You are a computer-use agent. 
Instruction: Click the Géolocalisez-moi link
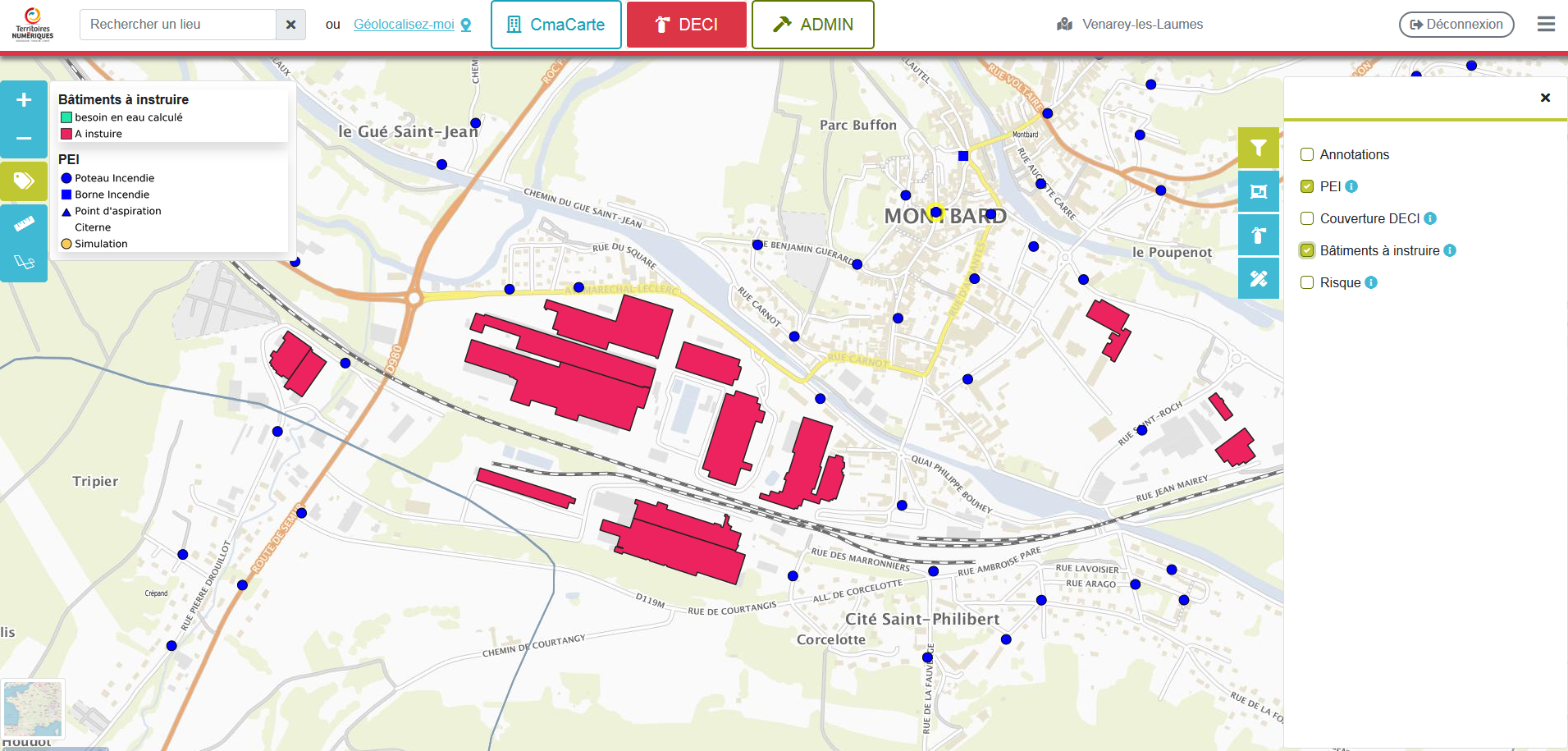point(404,25)
